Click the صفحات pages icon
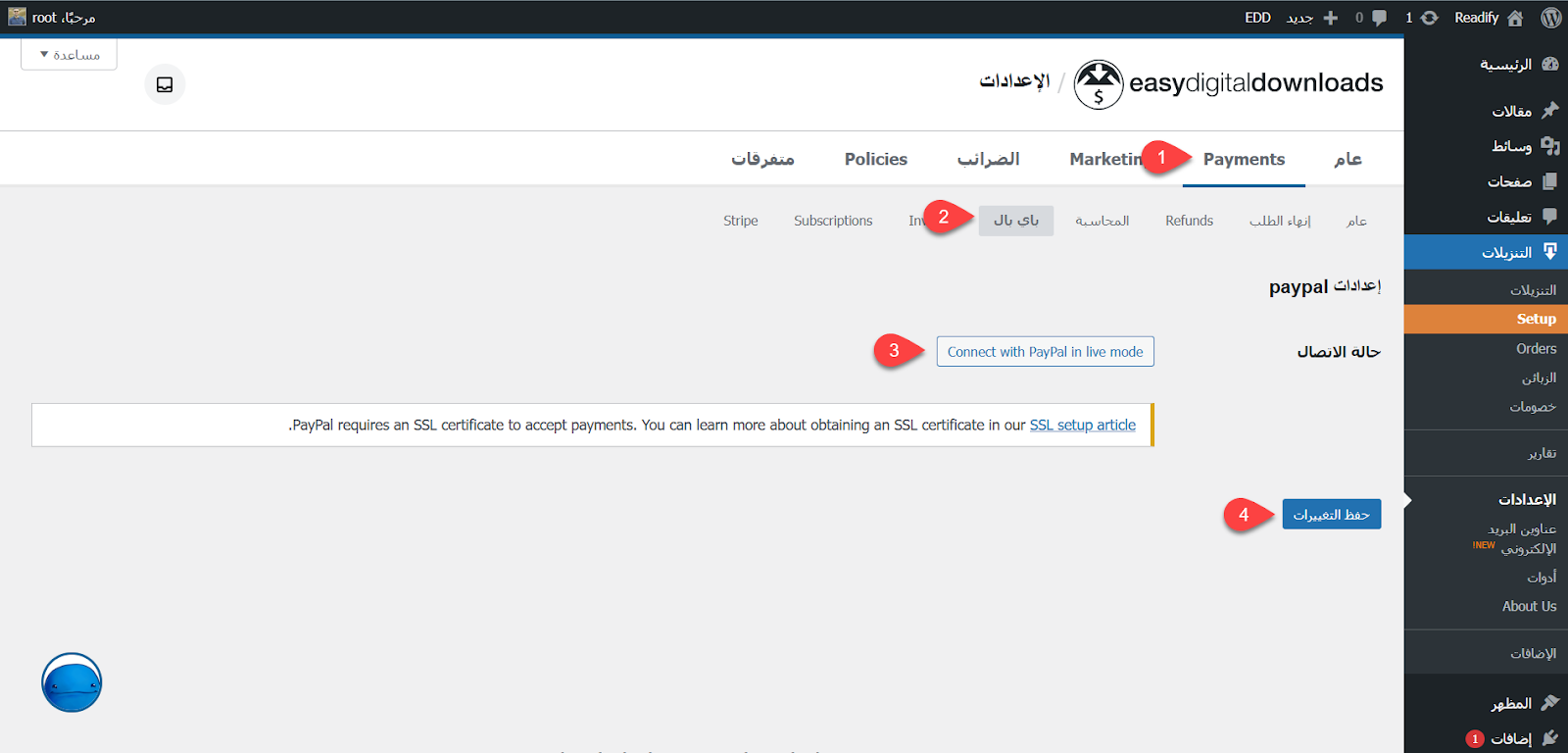The image size is (1568, 753). tap(1550, 181)
